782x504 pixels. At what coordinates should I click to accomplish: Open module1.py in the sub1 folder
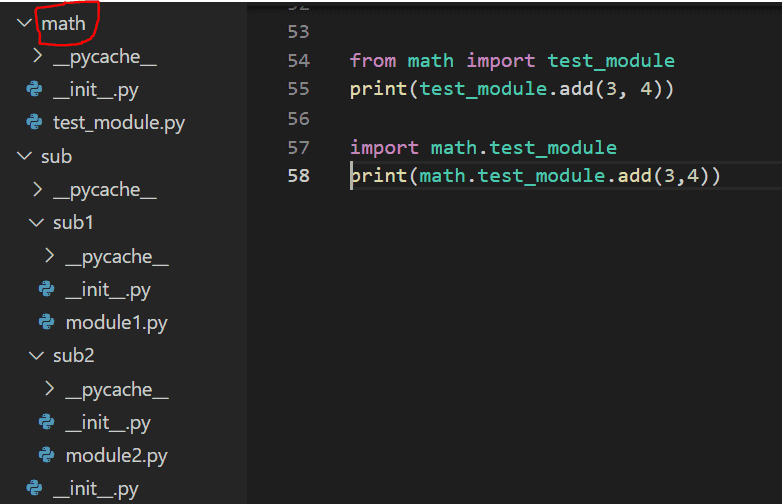[x=116, y=323]
